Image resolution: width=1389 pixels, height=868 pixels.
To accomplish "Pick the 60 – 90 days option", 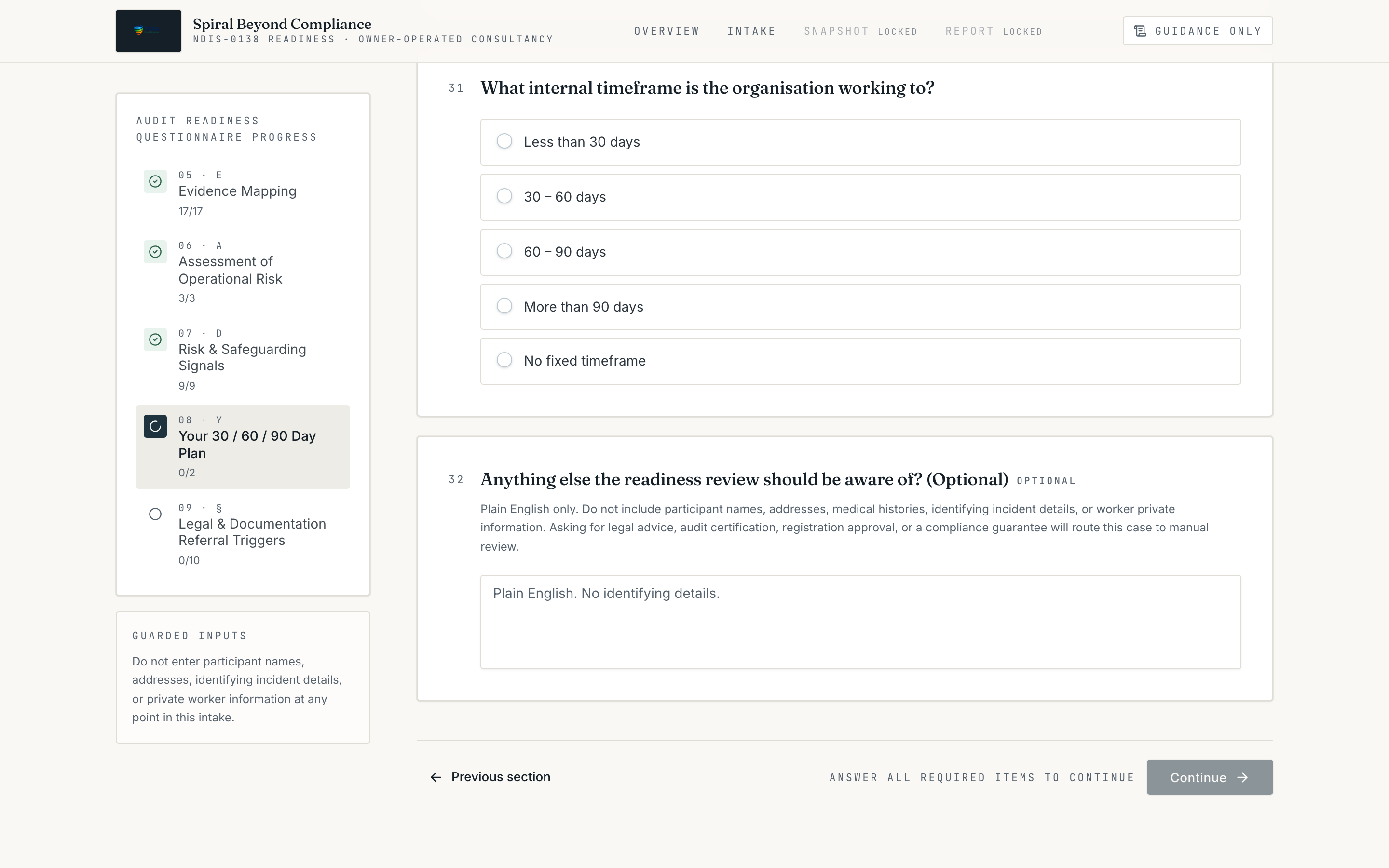I will point(860,253).
